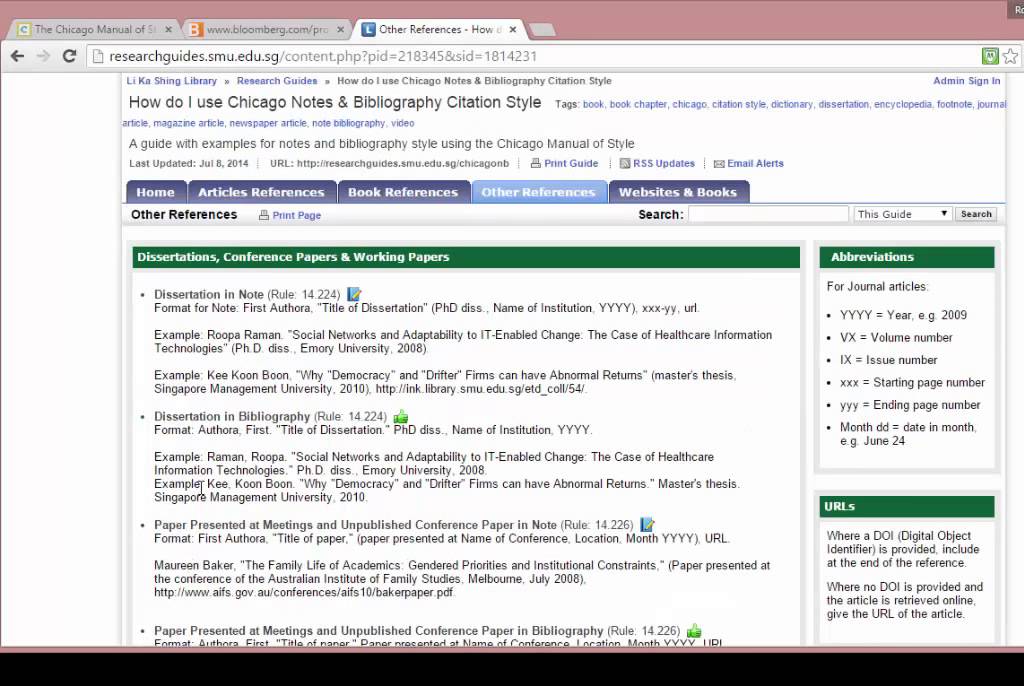Switch to The Chicago Manual of Style tab
Screen dimensions: 1024x686
click(95, 29)
